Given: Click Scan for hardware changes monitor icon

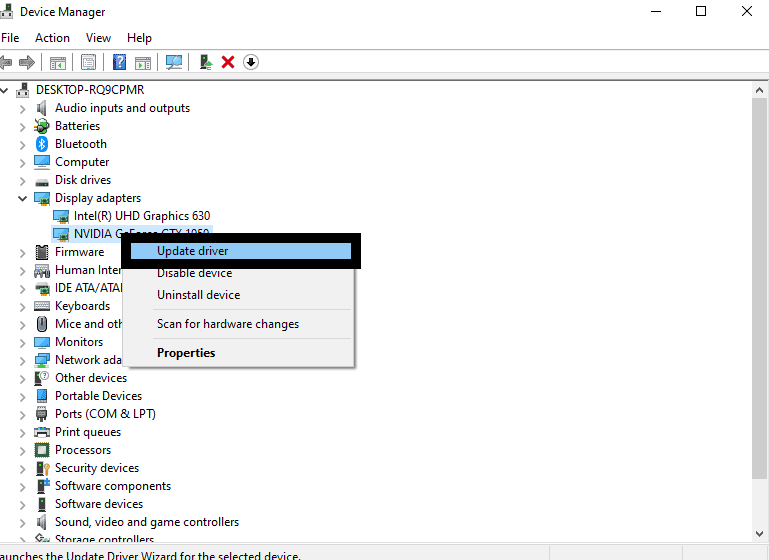Looking at the screenshot, I should point(174,62).
